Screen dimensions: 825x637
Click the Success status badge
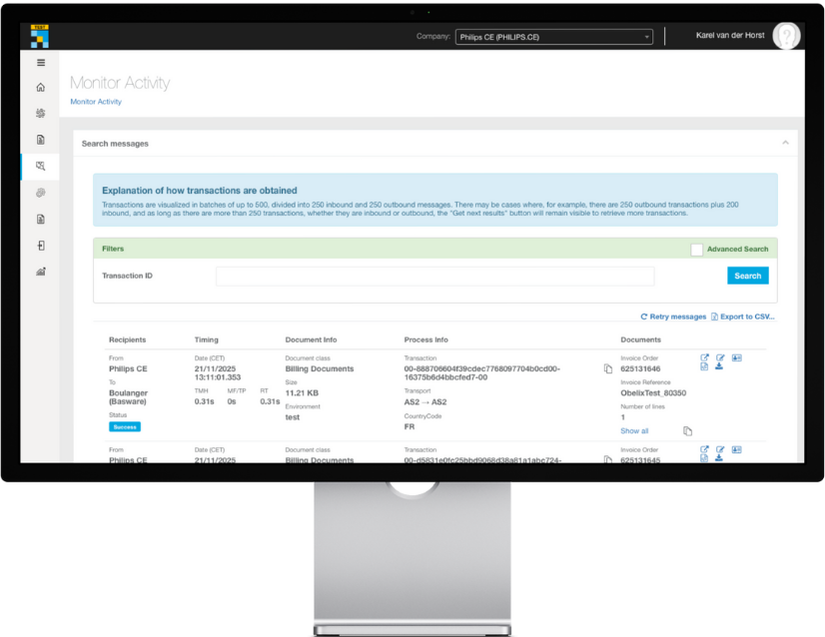[124, 426]
